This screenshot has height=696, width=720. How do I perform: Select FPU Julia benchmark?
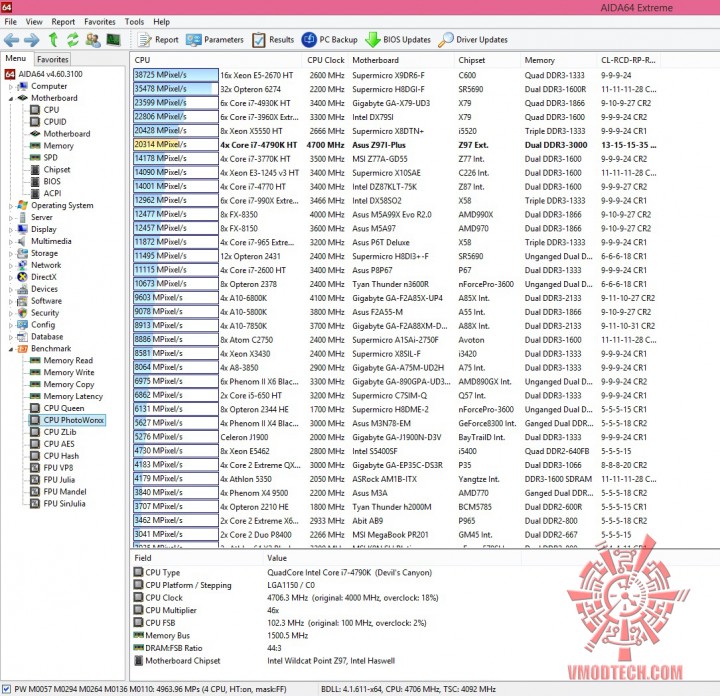click(x=52, y=480)
